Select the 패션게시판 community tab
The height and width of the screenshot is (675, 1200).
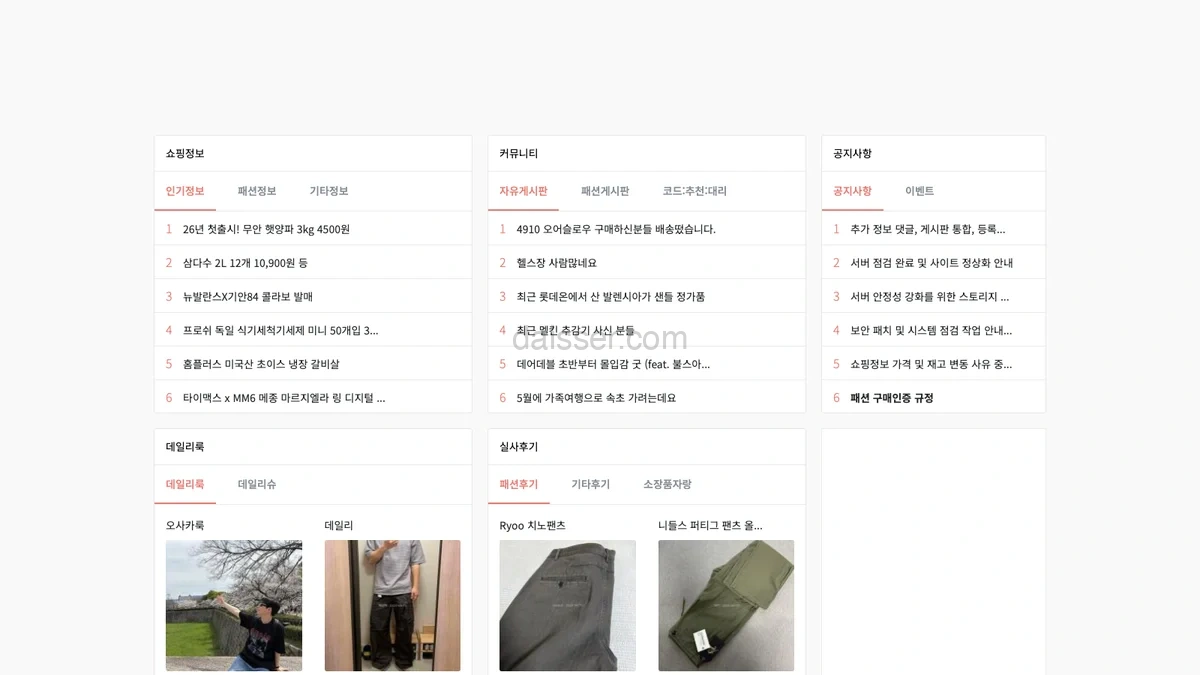(x=605, y=191)
